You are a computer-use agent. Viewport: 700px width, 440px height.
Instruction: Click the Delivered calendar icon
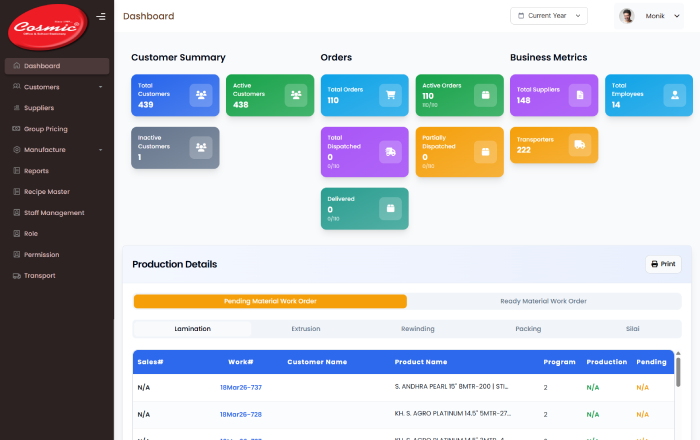point(390,208)
